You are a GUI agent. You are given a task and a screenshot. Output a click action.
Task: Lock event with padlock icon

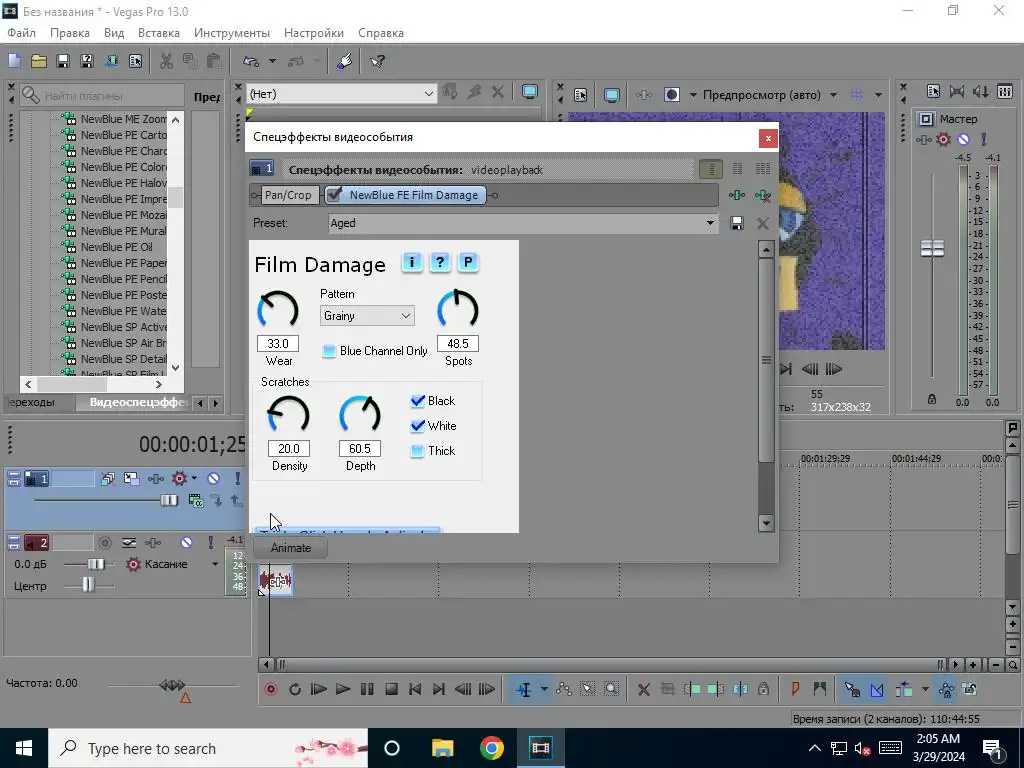click(763, 689)
